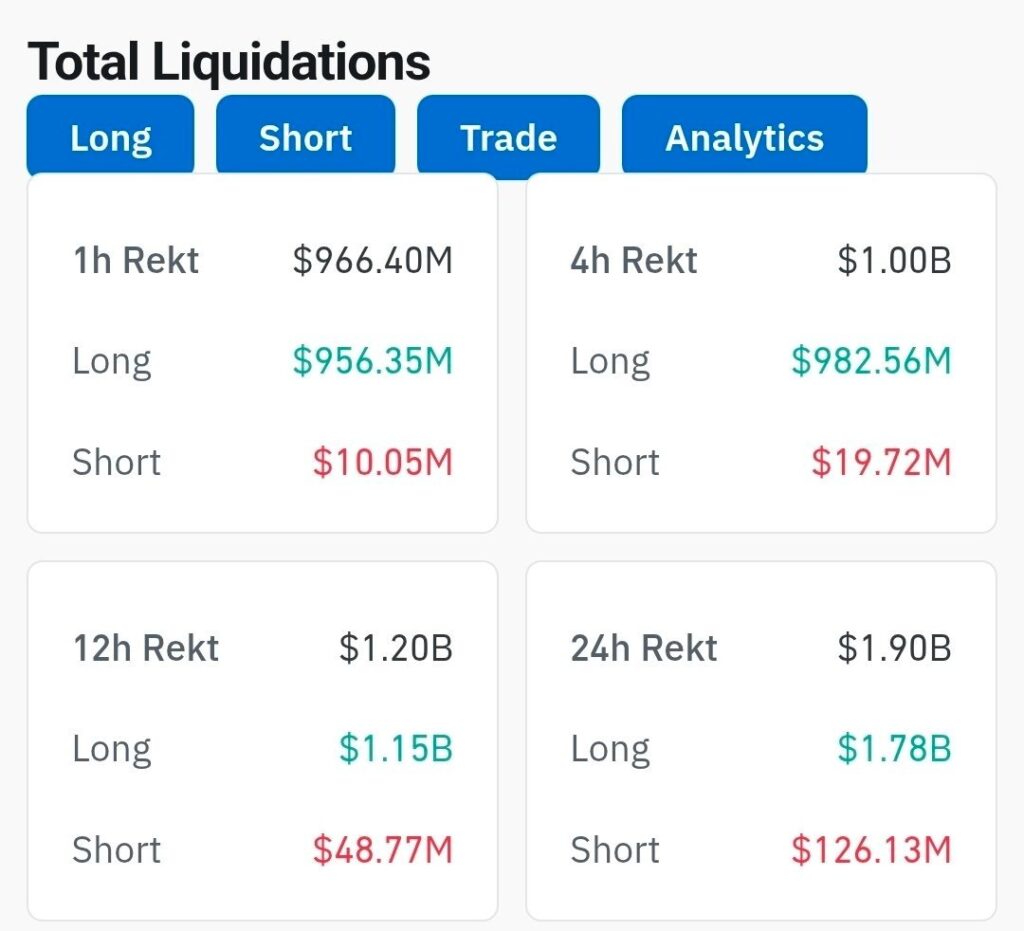The width and height of the screenshot is (1024, 931).
Task: Click the 1h Rekt label
Action: tap(136, 261)
